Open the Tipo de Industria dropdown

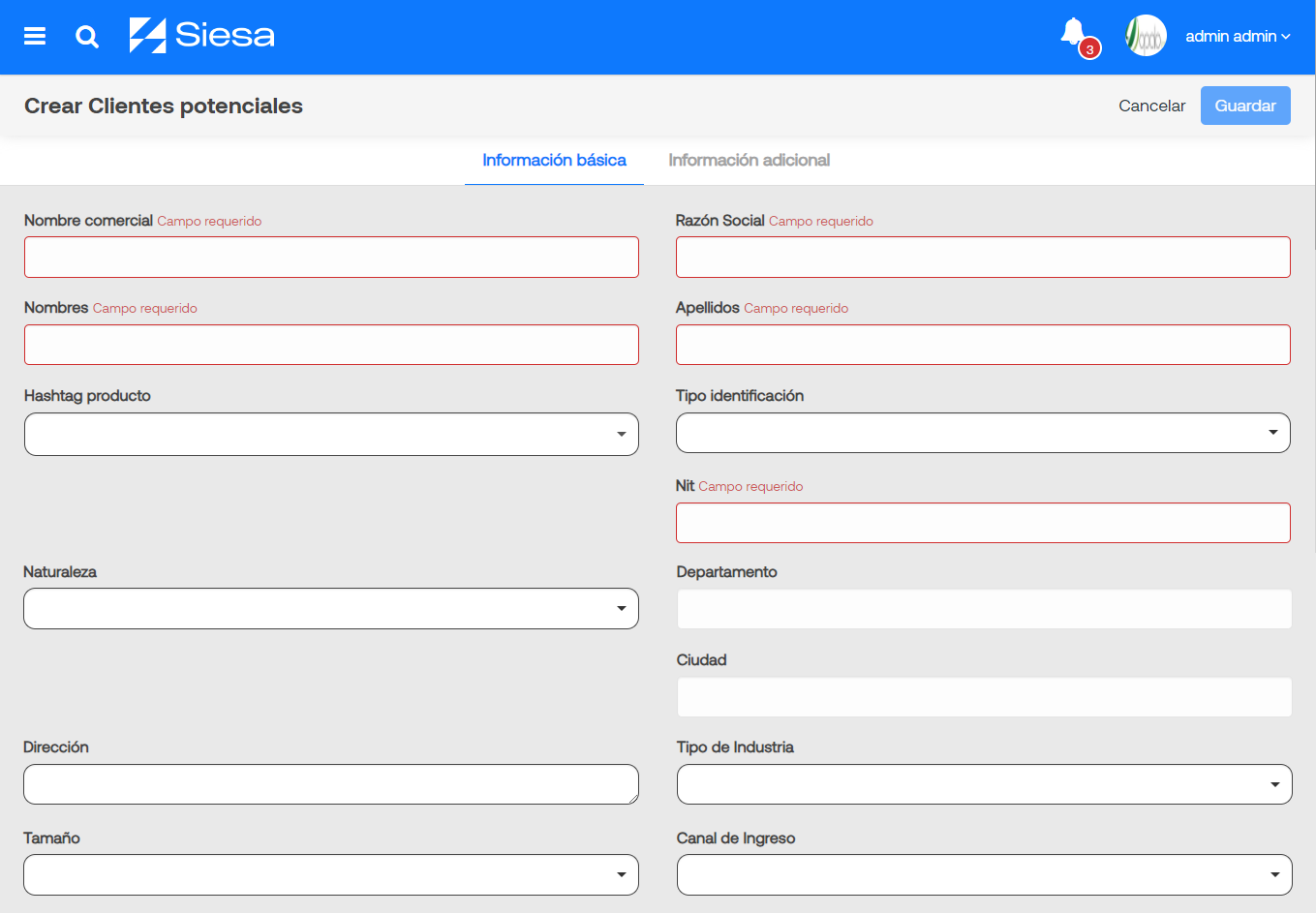tap(985, 784)
